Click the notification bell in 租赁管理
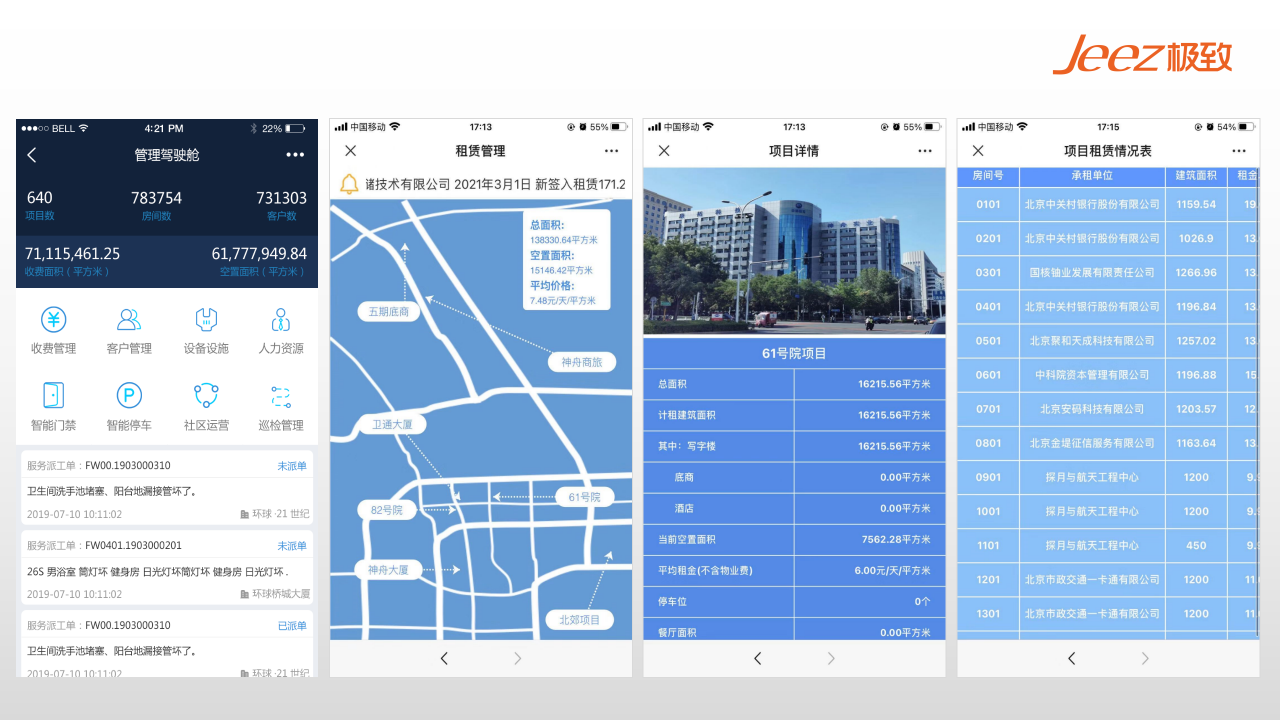The image size is (1280, 720). click(x=349, y=184)
